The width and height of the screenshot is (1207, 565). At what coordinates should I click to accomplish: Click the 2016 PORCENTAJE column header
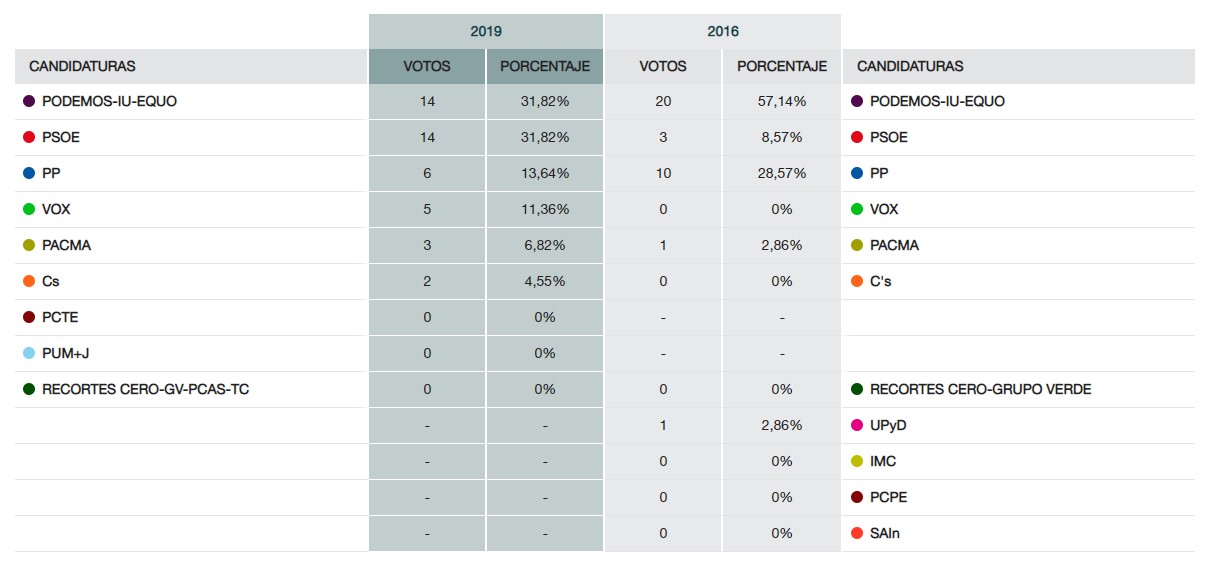click(782, 67)
